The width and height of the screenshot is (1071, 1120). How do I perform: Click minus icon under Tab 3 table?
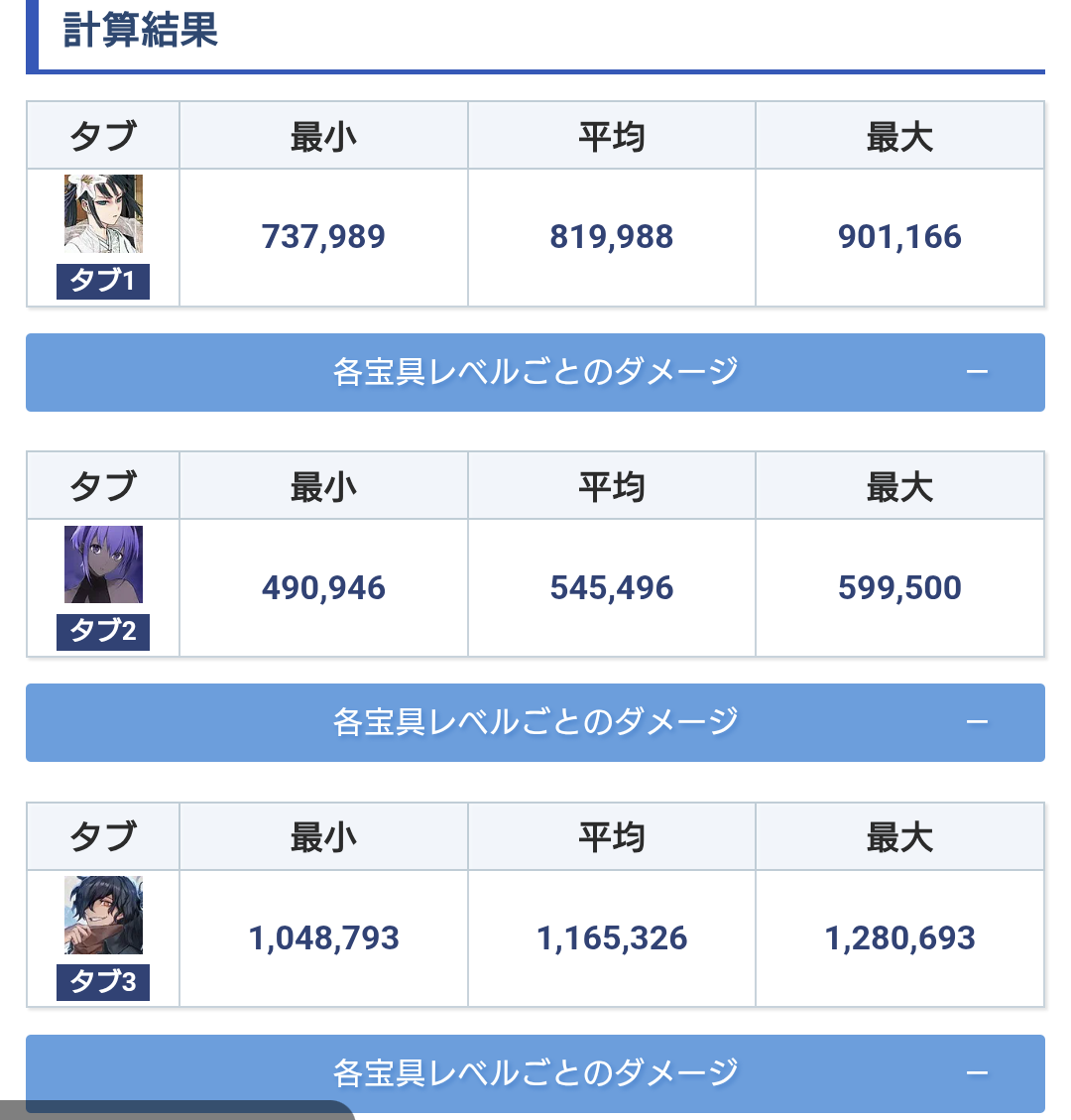[977, 1072]
